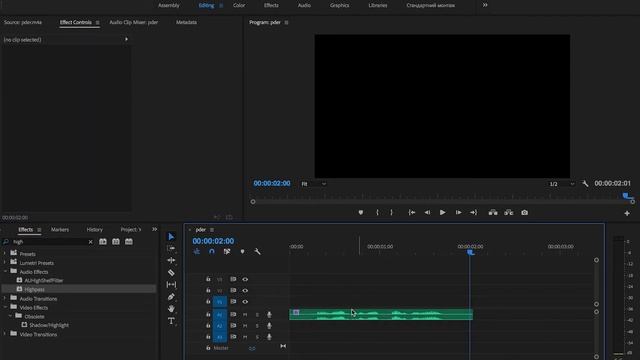Open the Fit zoom level dropdown
Image resolution: width=640 pixels, height=360 pixels.
[313, 184]
